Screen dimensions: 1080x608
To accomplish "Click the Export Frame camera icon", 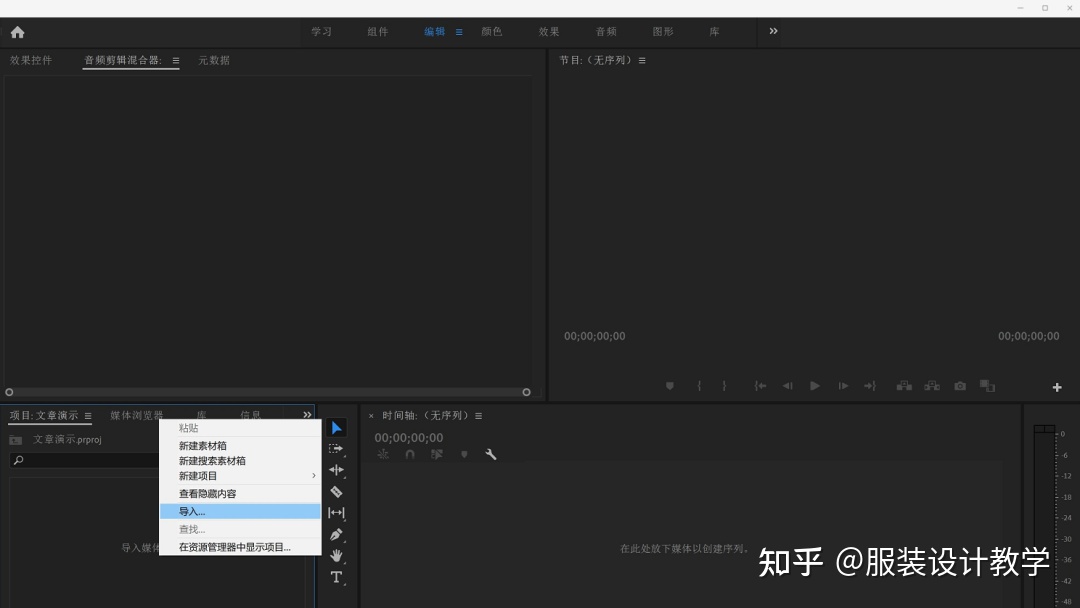I will 960,385.
